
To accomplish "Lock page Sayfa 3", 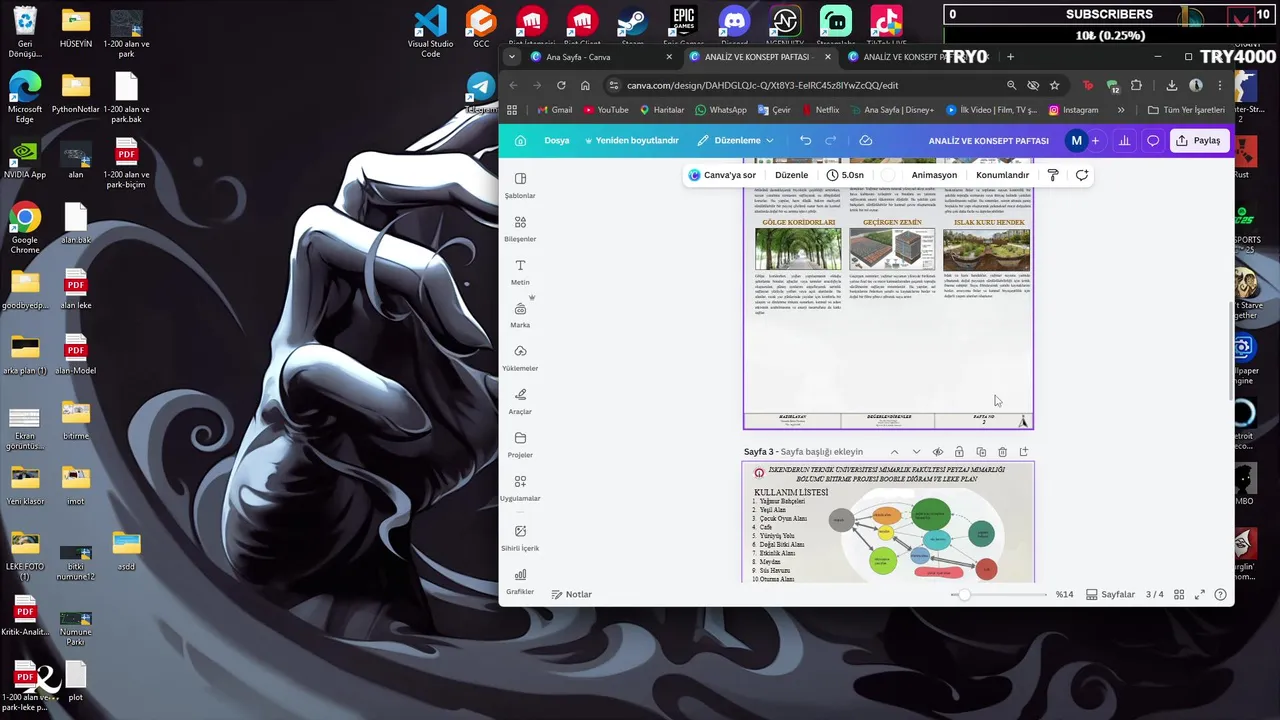I will [x=959, y=452].
